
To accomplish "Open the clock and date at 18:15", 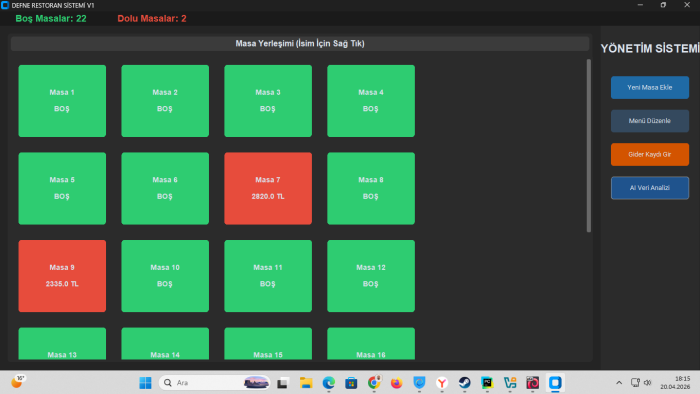I will 675,383.
